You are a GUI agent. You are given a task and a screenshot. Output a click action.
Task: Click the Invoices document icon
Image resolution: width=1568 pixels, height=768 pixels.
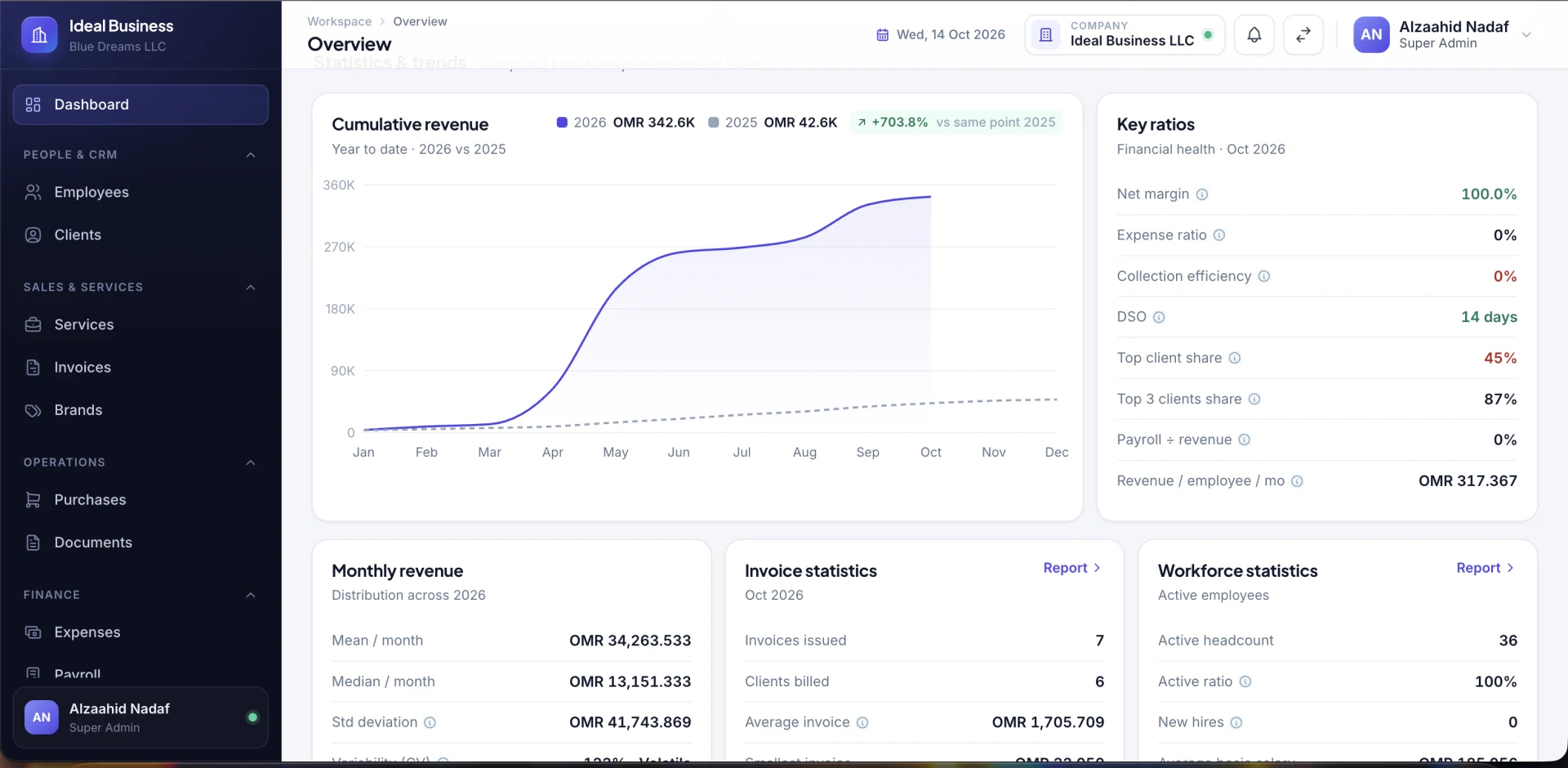click(x=33, y=368)
